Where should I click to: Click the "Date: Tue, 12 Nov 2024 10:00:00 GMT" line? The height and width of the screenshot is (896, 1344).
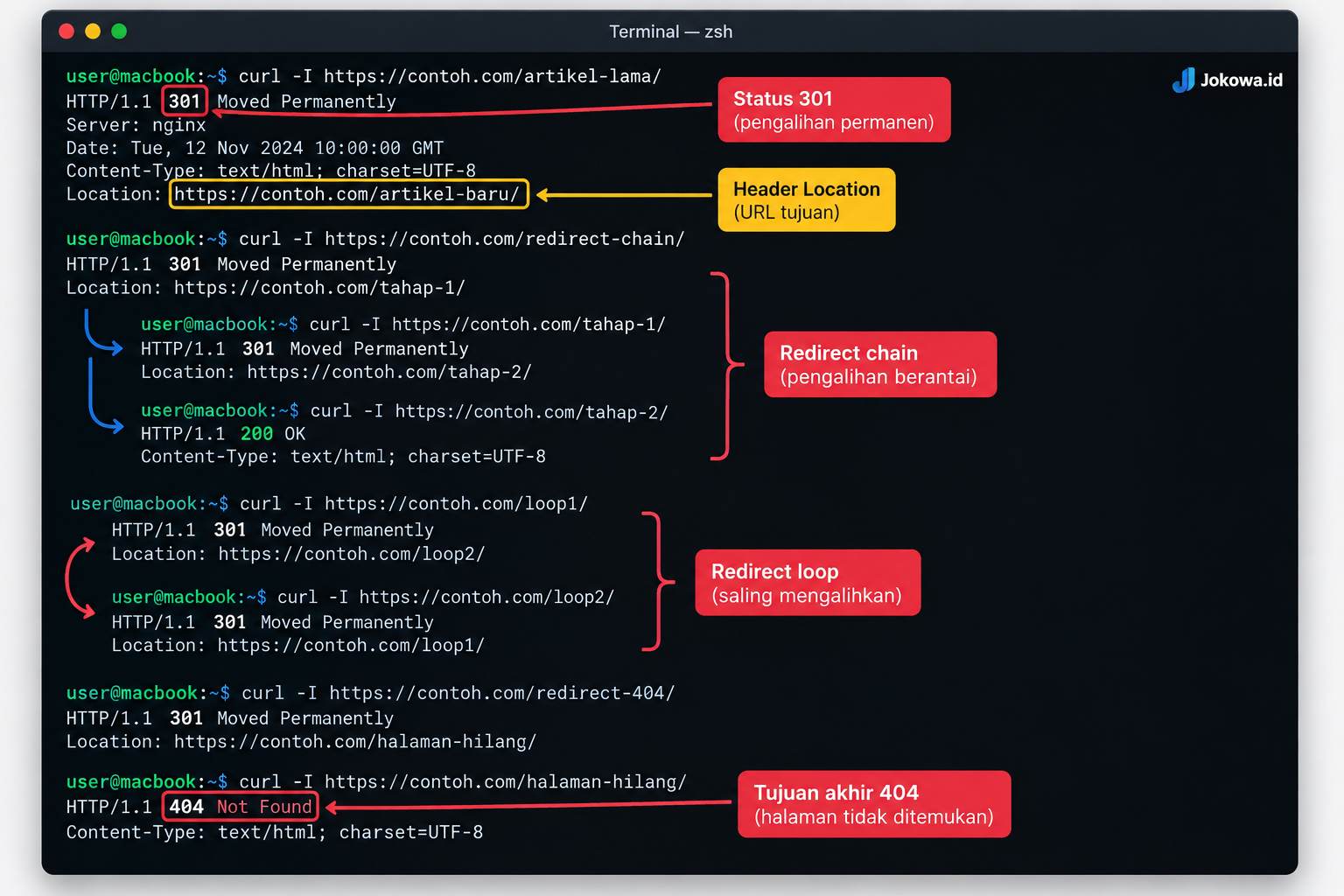[255, 148]
